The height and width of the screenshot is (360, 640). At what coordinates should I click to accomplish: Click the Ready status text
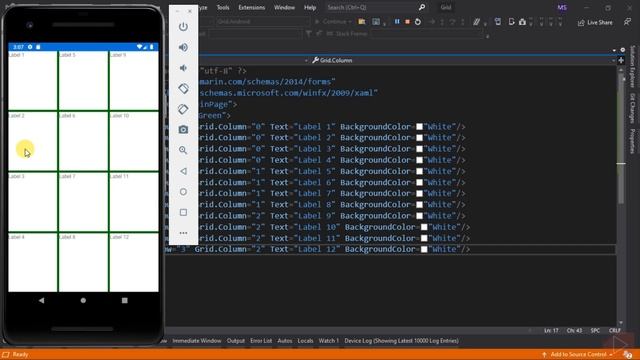tap(20, 355)
